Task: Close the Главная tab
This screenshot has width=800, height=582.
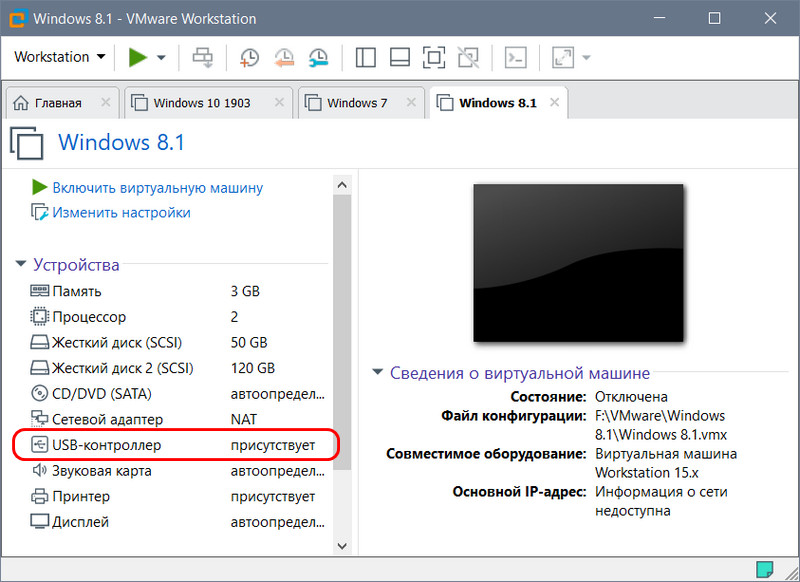Action: point(106,103)
